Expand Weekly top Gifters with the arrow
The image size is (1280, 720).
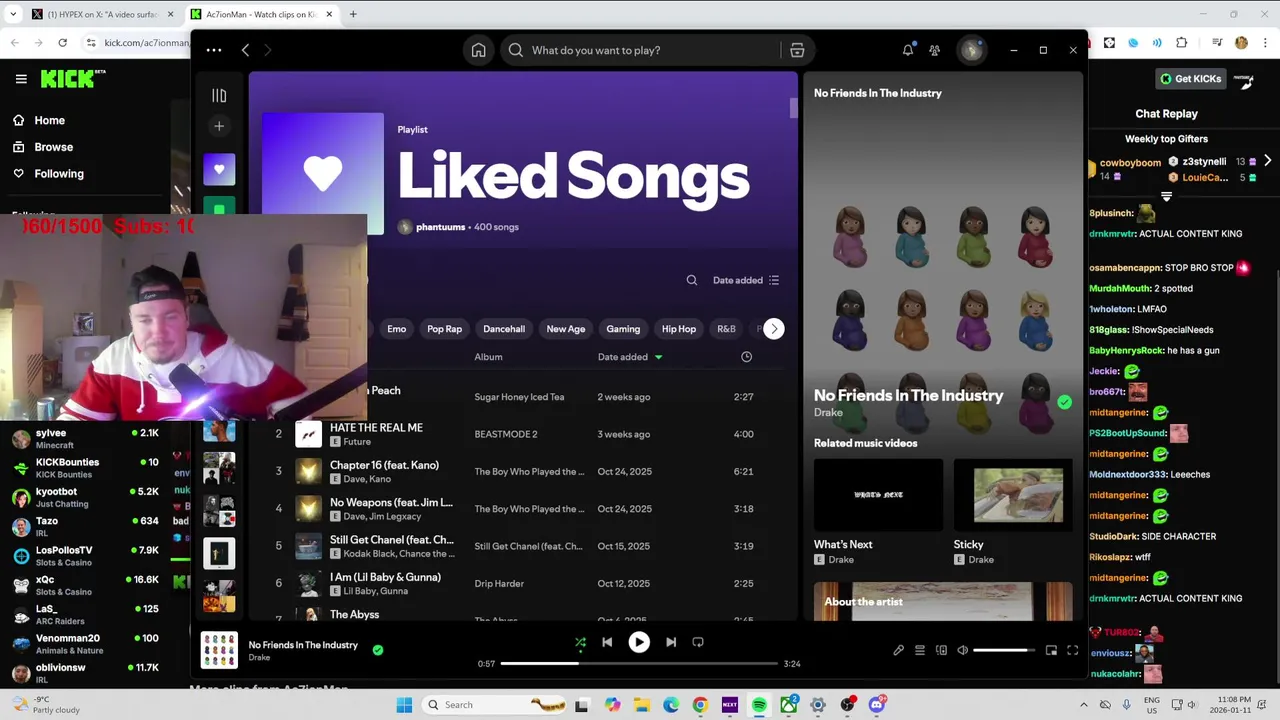pos(1267,161)
